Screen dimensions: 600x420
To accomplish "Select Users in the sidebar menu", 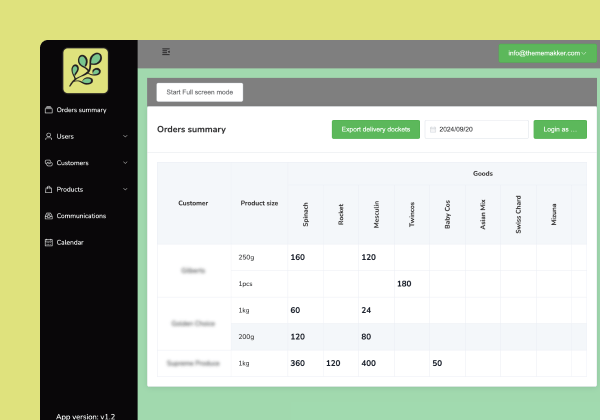I will pos(65,136).
